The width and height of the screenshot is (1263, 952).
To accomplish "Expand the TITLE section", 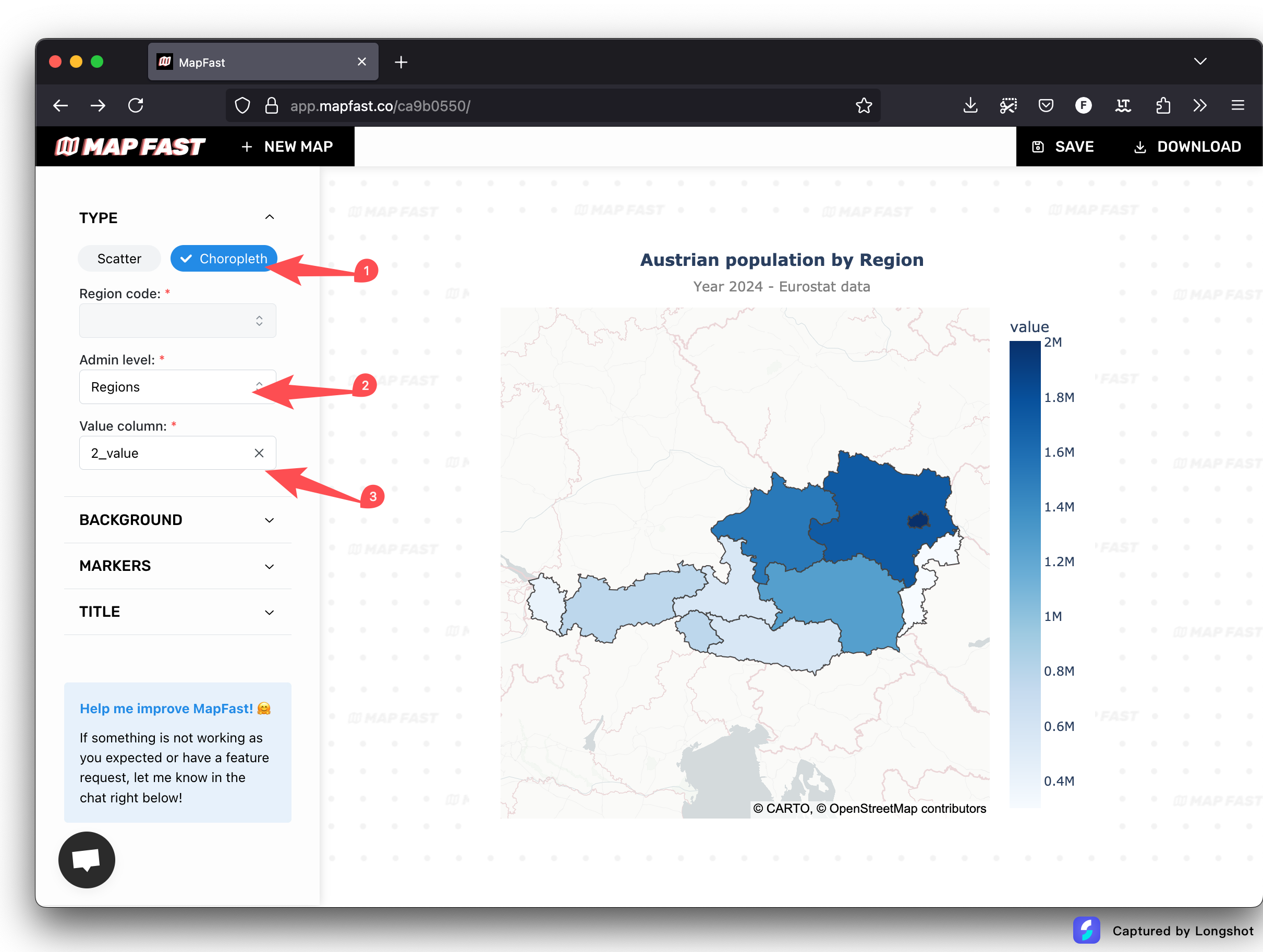I will (x=178, y=612).
